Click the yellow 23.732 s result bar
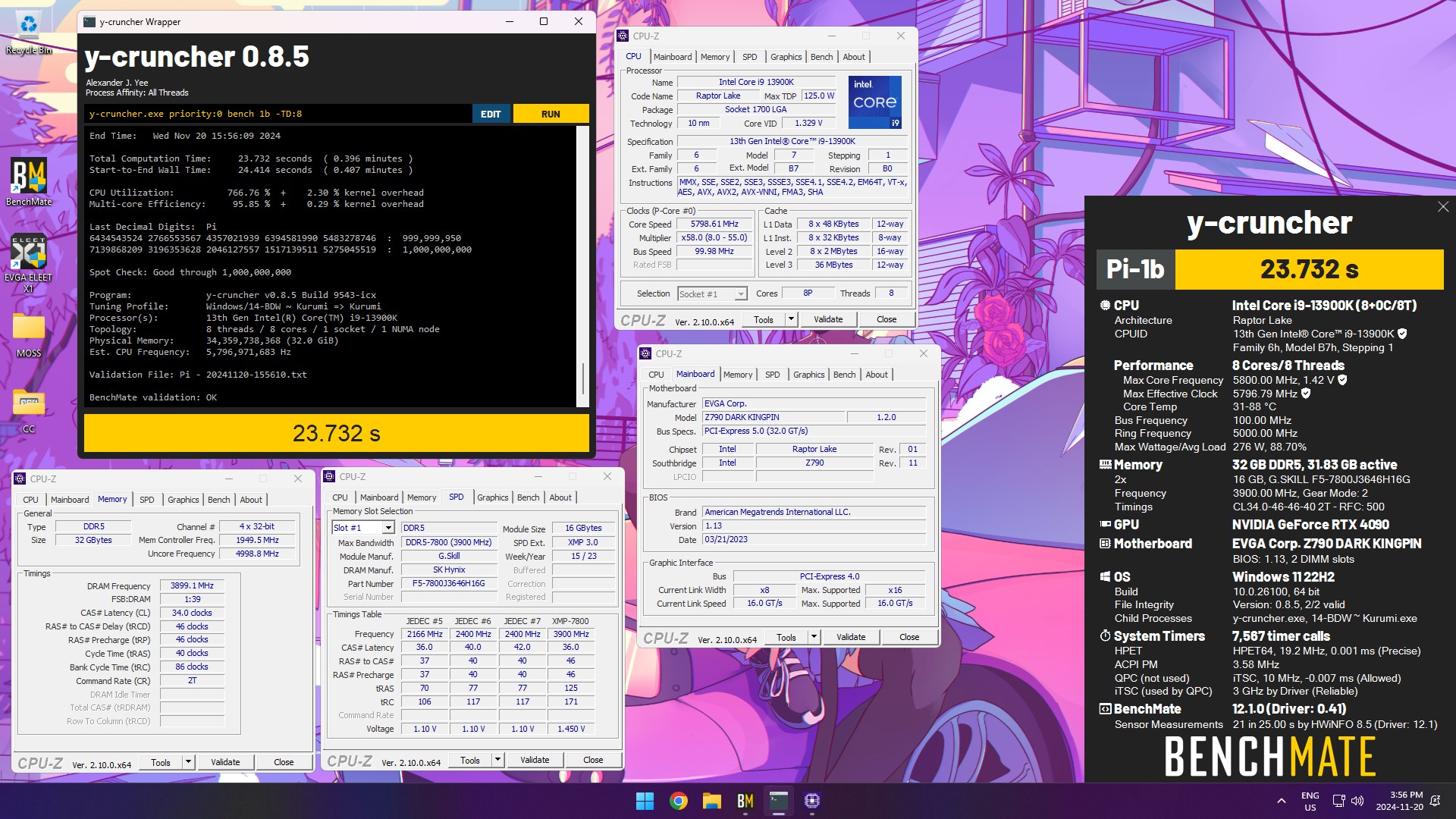1456x819 pixels. coord(337,433)
